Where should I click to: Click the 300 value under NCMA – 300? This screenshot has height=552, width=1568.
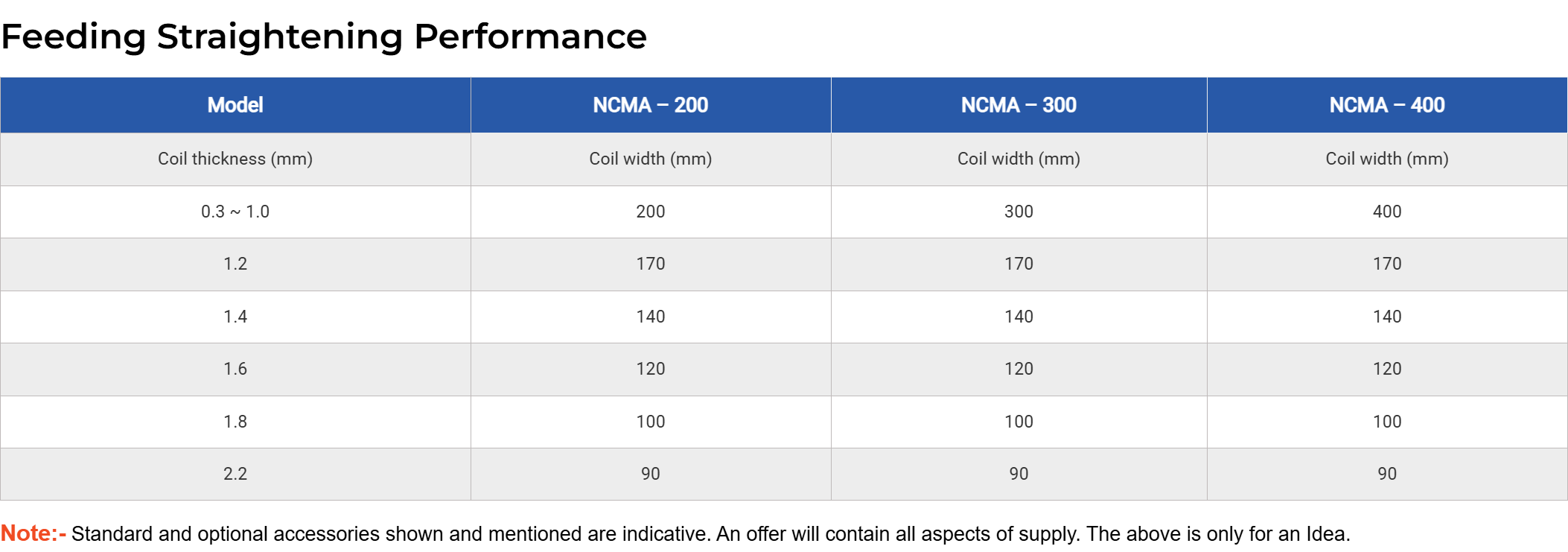coord(1019,212)
